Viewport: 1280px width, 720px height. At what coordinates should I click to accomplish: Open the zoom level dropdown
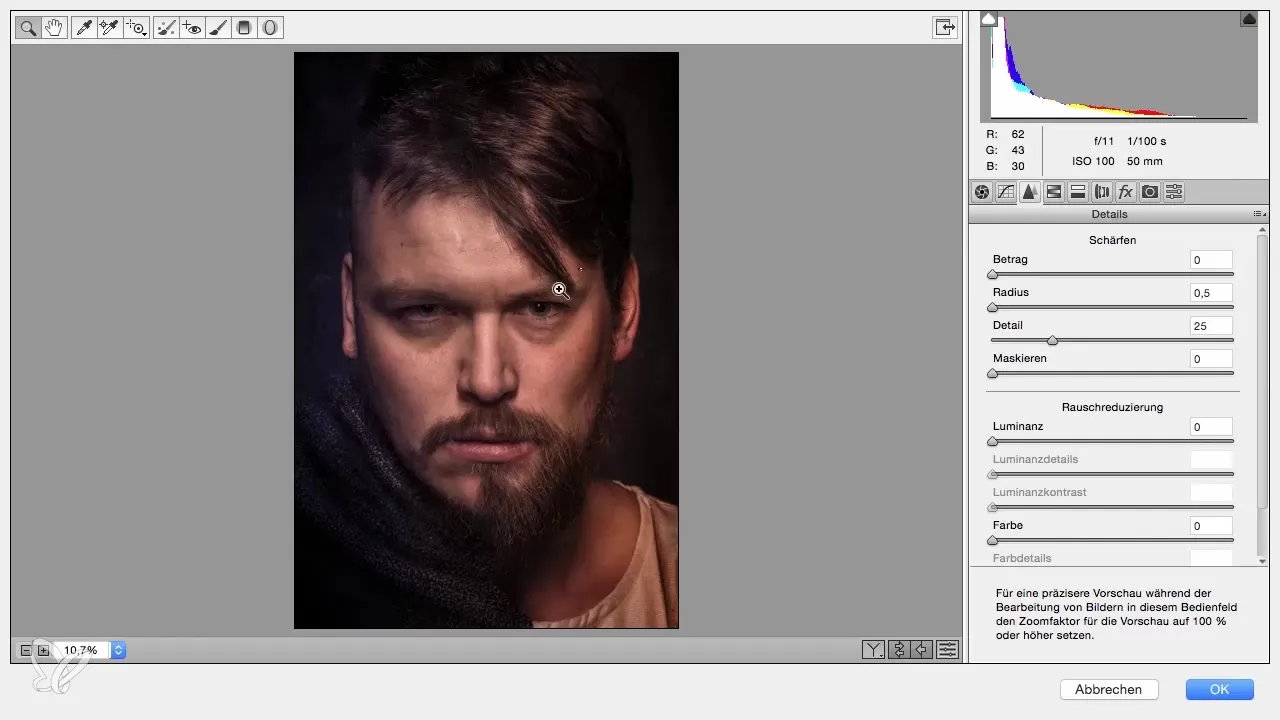(119, 650)
